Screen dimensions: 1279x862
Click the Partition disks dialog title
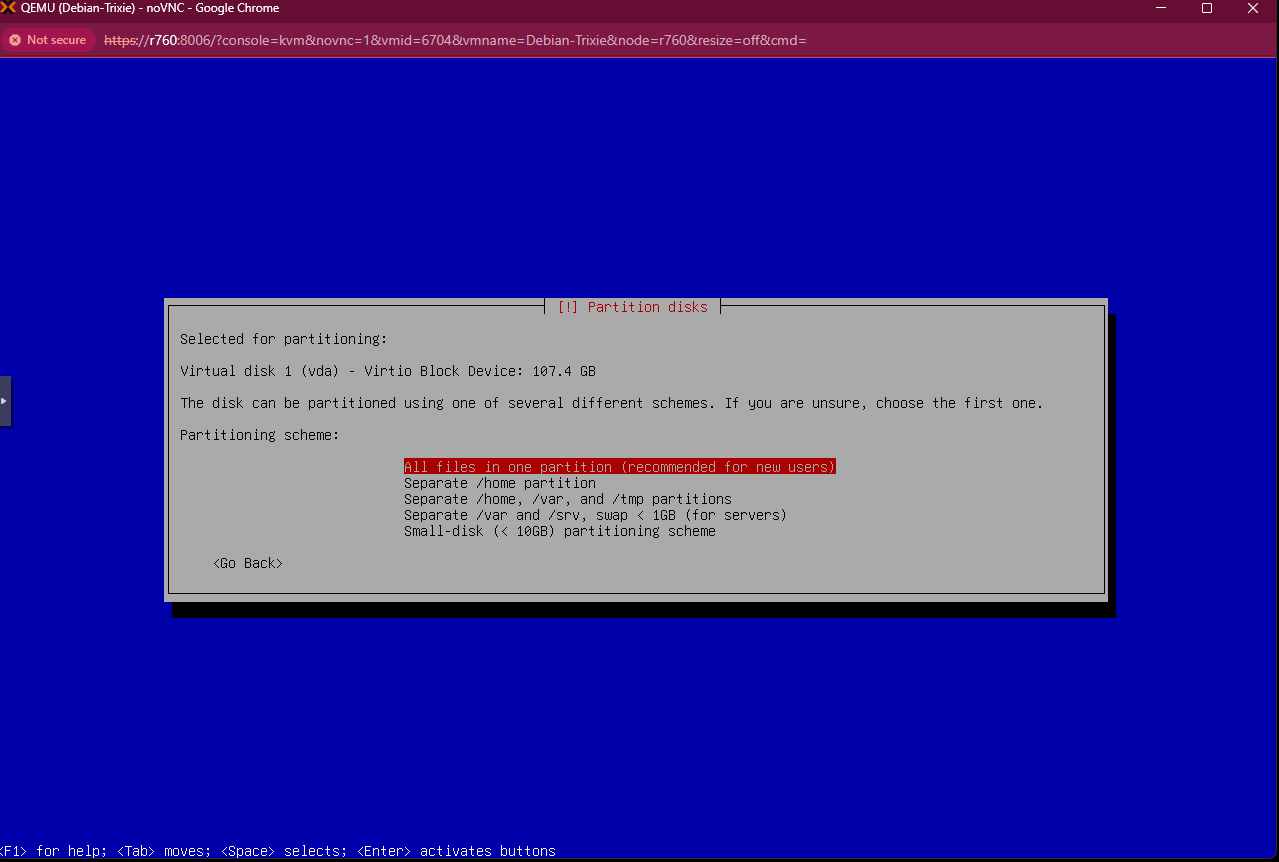click(x=632, y=307)
